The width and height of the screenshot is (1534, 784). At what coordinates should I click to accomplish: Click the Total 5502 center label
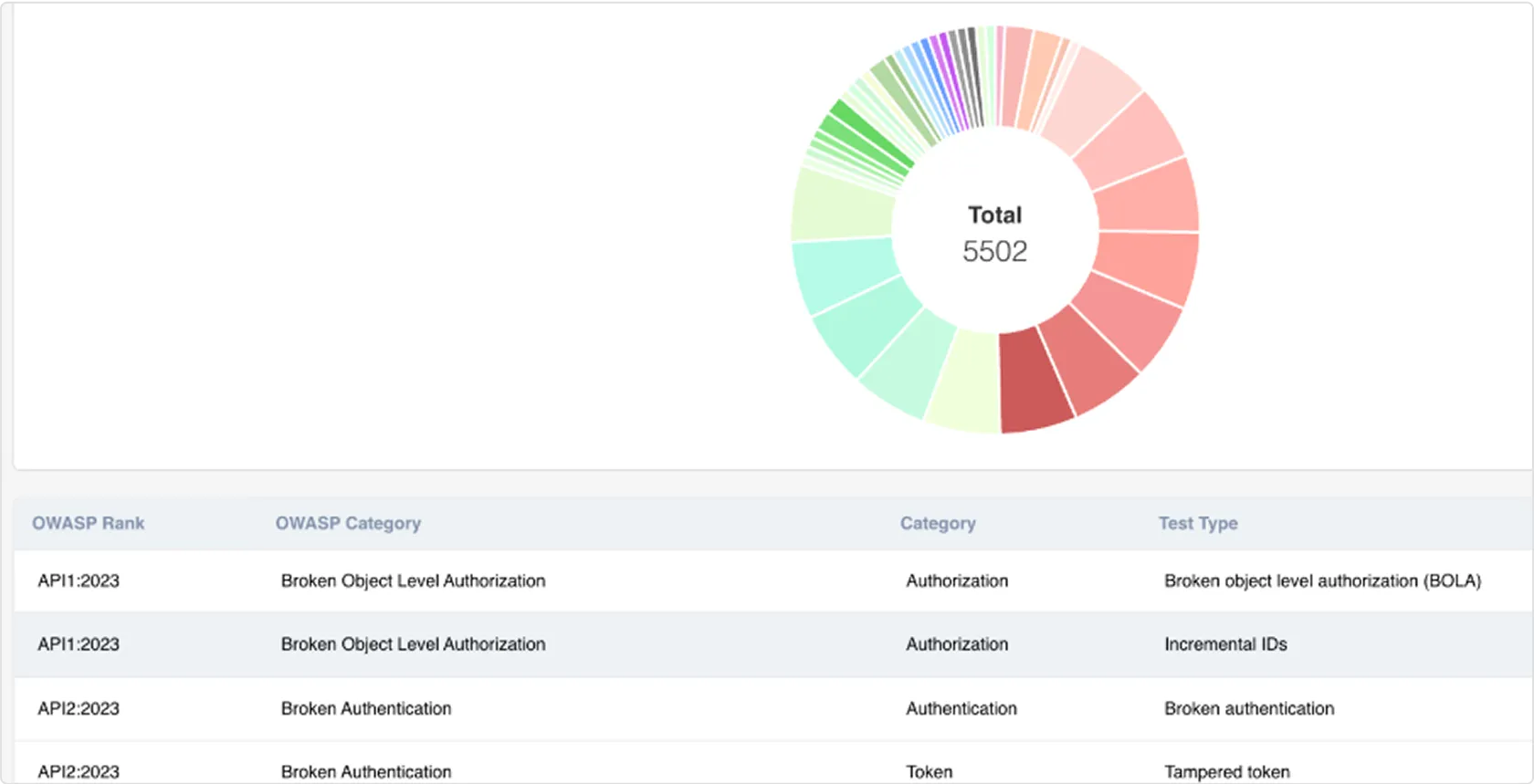coord(995,233)
